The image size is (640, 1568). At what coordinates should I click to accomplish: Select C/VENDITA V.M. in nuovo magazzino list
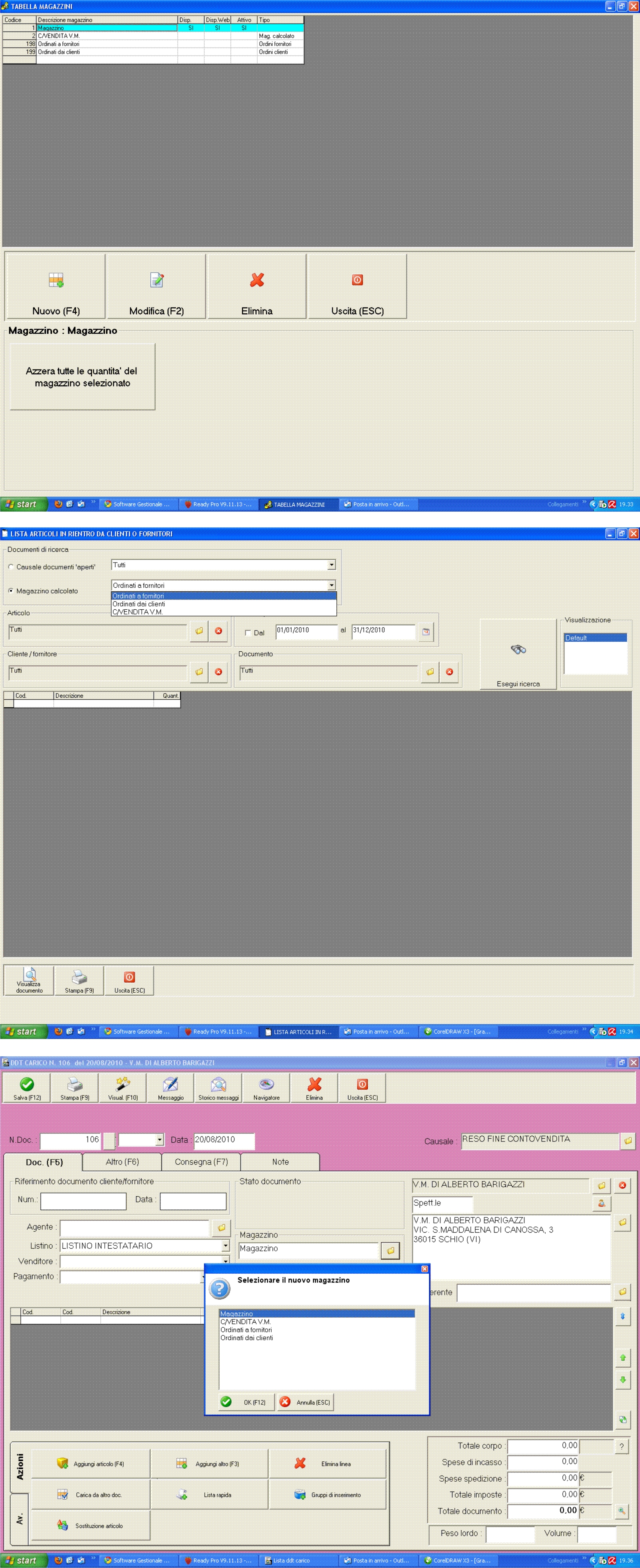(317, 1321)
